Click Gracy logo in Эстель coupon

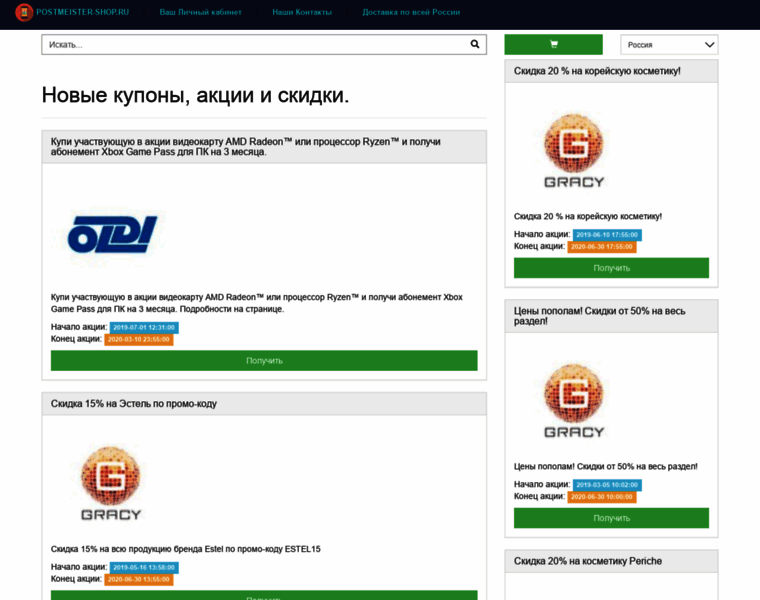coord(111,483)
